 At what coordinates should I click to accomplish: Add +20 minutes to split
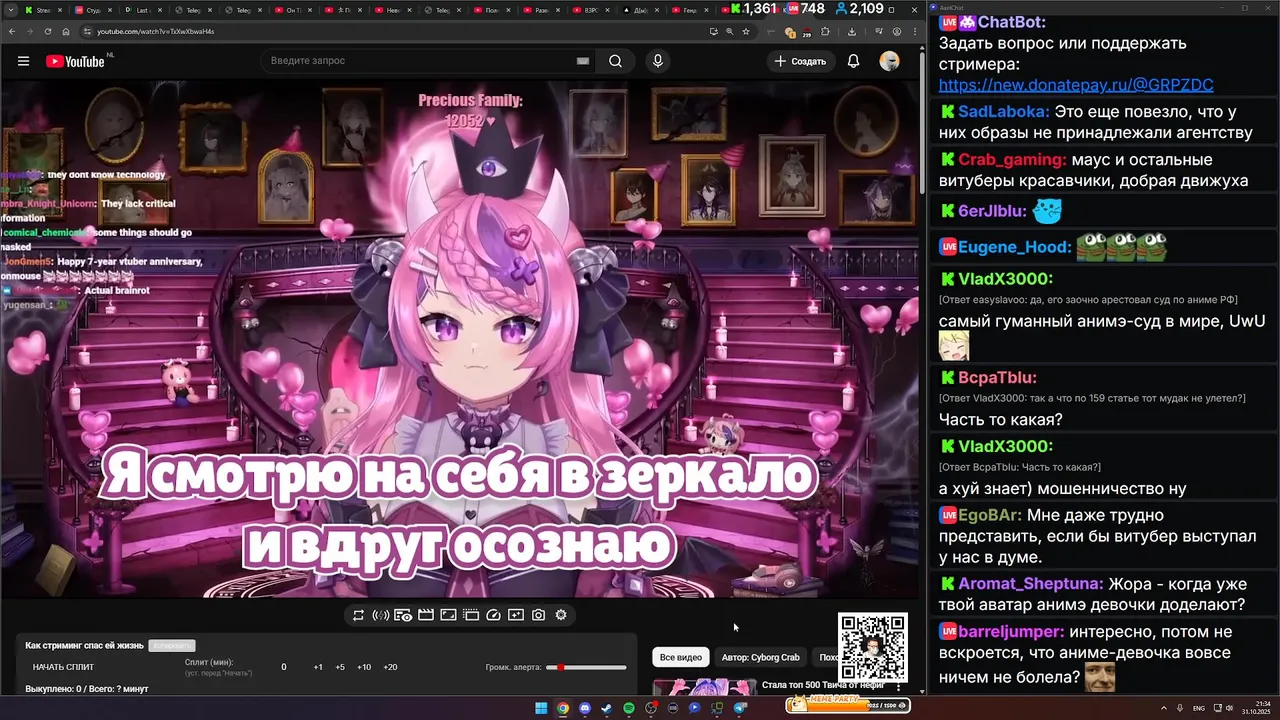pos(390,667)
